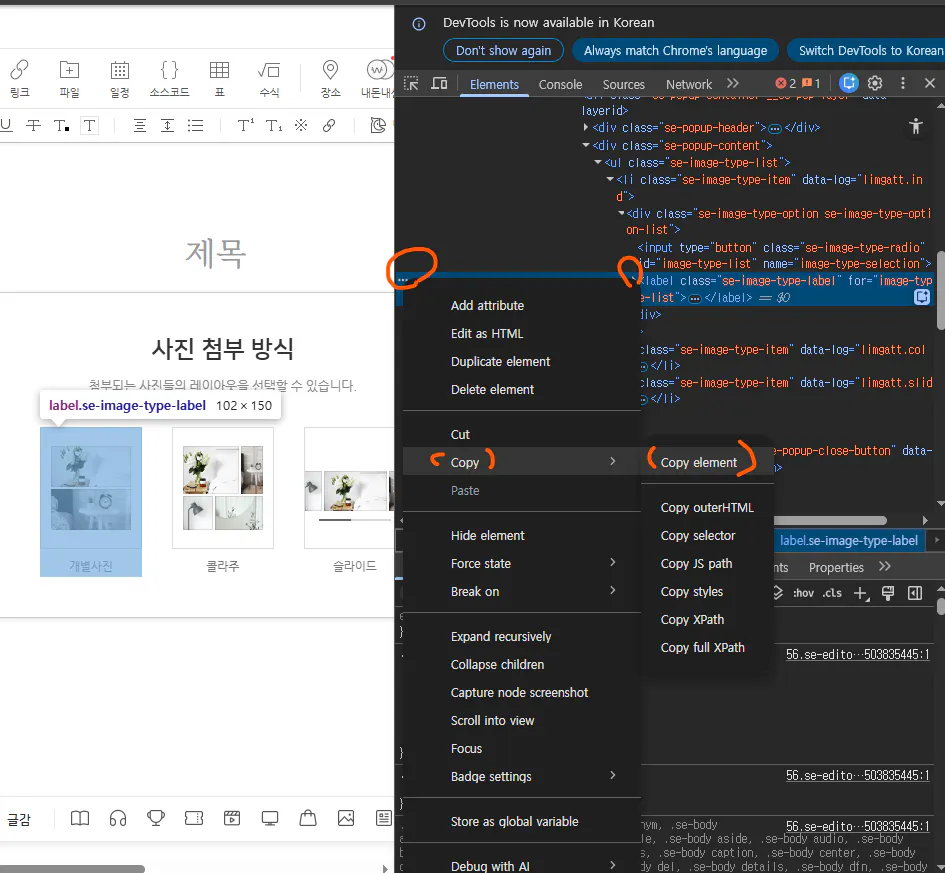This screenshot has height=873, width=945.
Task: Click the shopping bag icon in bottom toolbar
Action: coord(308,818)
